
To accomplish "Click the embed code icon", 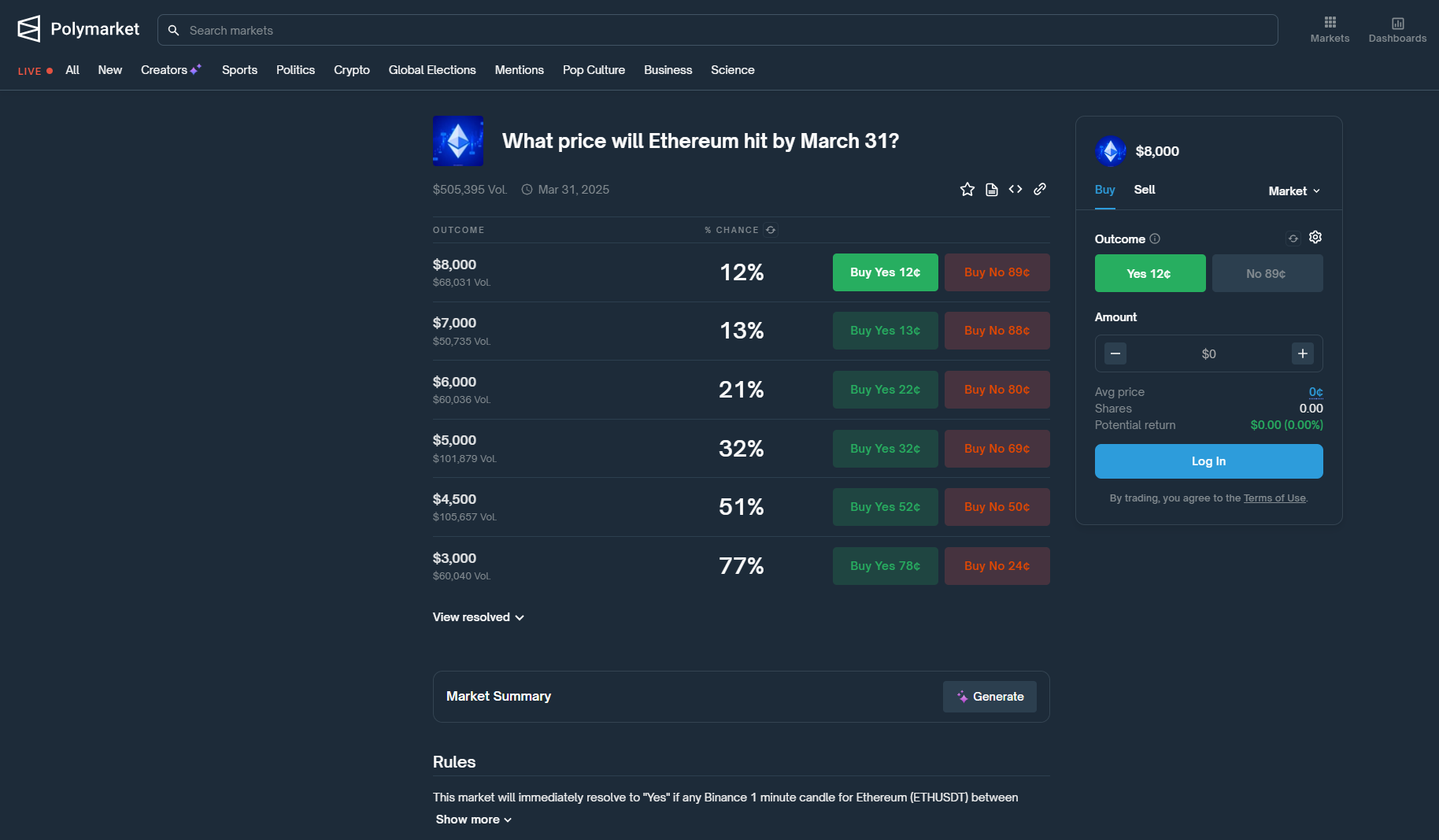I will 1015,189.
